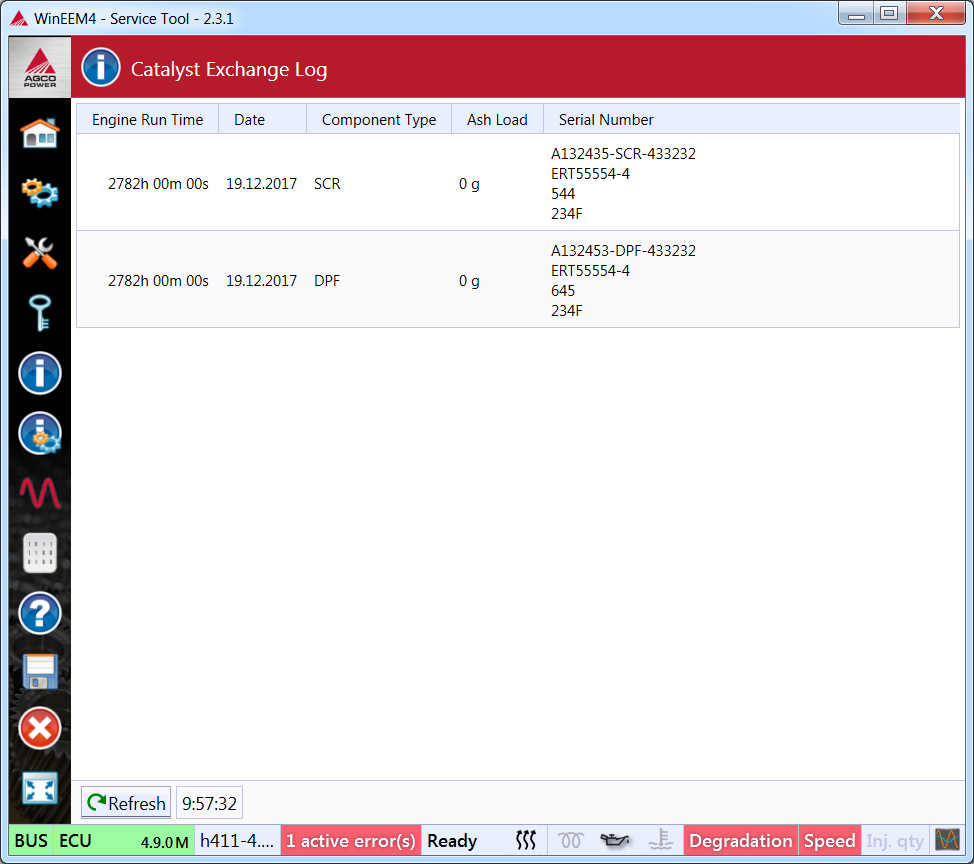Screen dimensions: 974x864
Task: Click the Degradation status indicator
Action: tap(740, 841)
